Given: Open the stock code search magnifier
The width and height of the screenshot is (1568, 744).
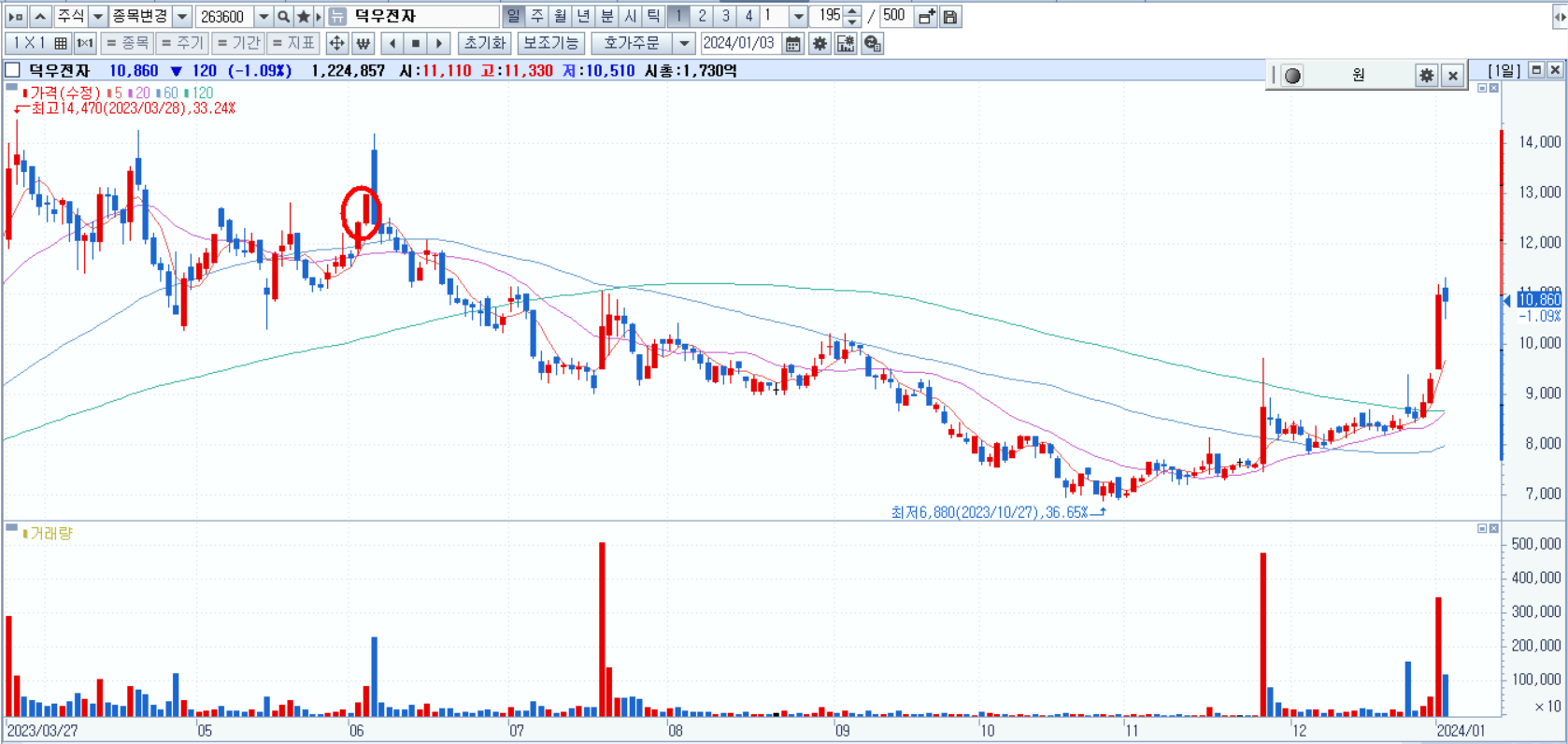Looking at the screenshot, I should (283, 17).
